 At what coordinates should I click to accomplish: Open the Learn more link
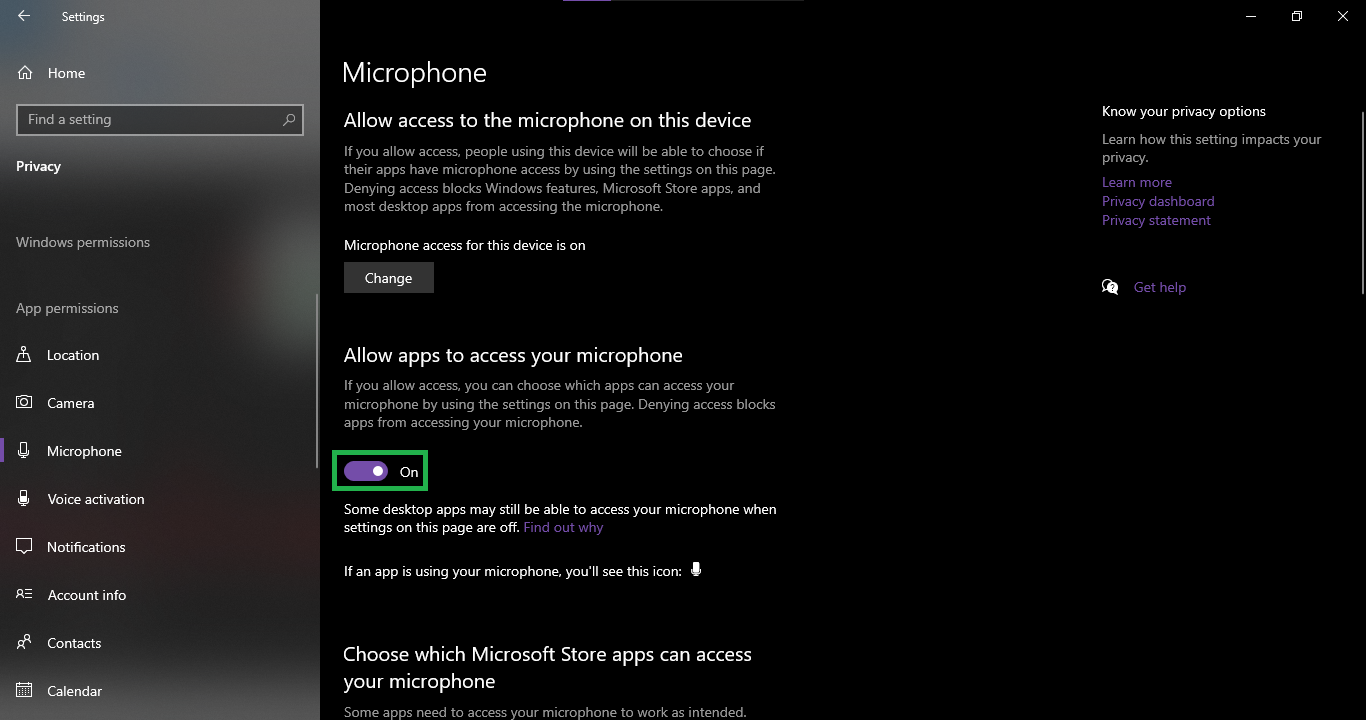(x=1137, y=182)
